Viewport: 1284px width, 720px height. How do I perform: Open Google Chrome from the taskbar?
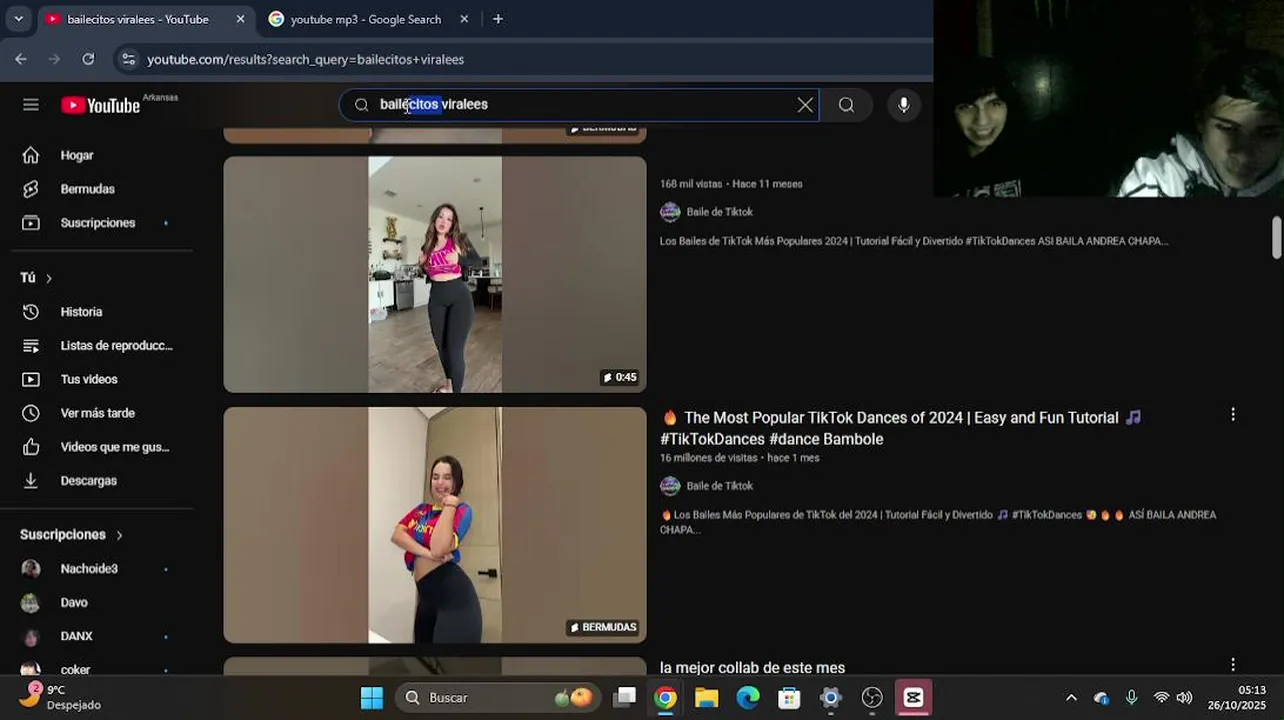(665, 698)
